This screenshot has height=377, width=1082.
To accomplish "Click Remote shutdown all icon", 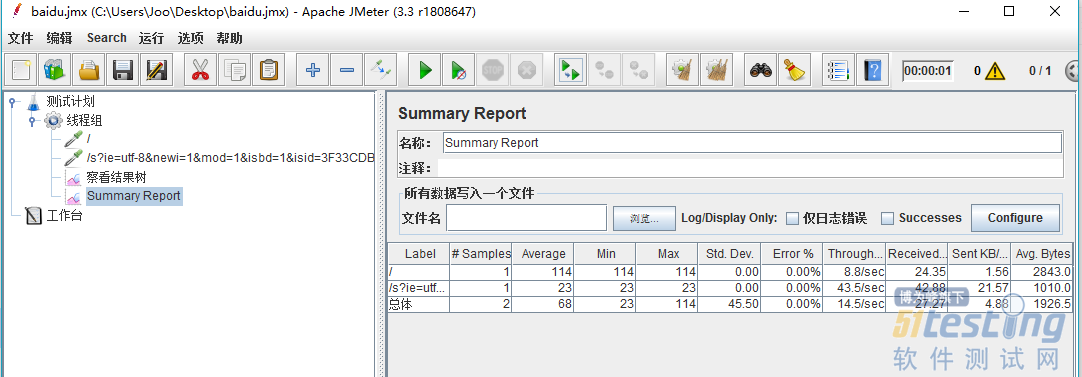I will tap(639, 70).
